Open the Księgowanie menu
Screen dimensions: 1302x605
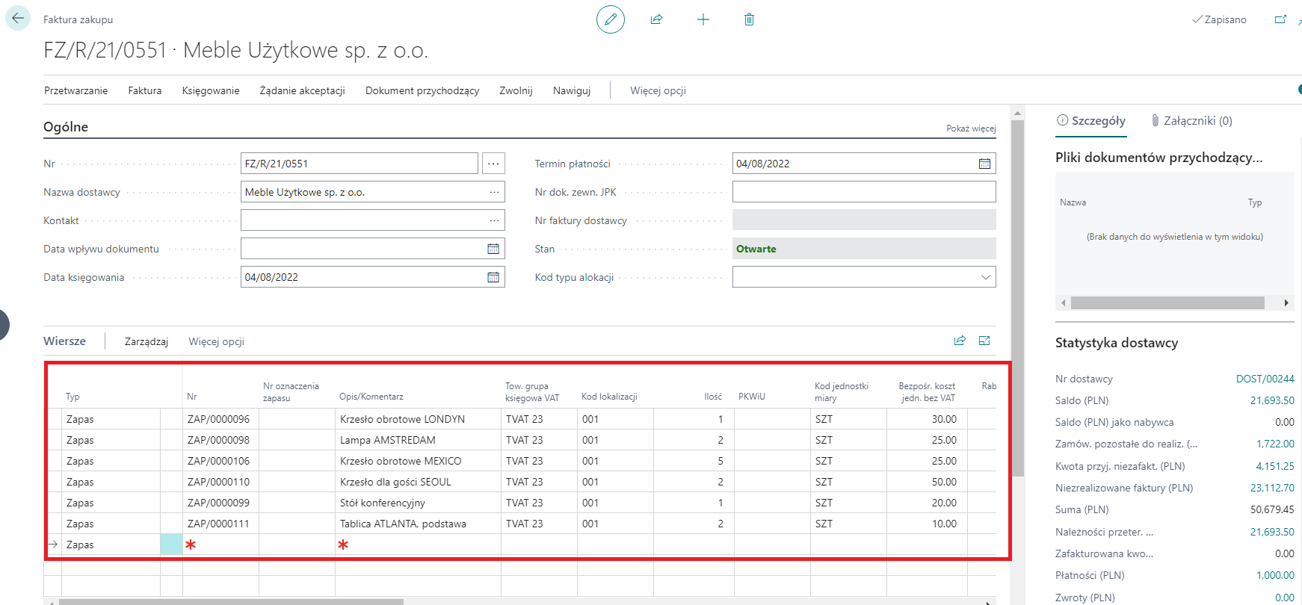(210, 90)
